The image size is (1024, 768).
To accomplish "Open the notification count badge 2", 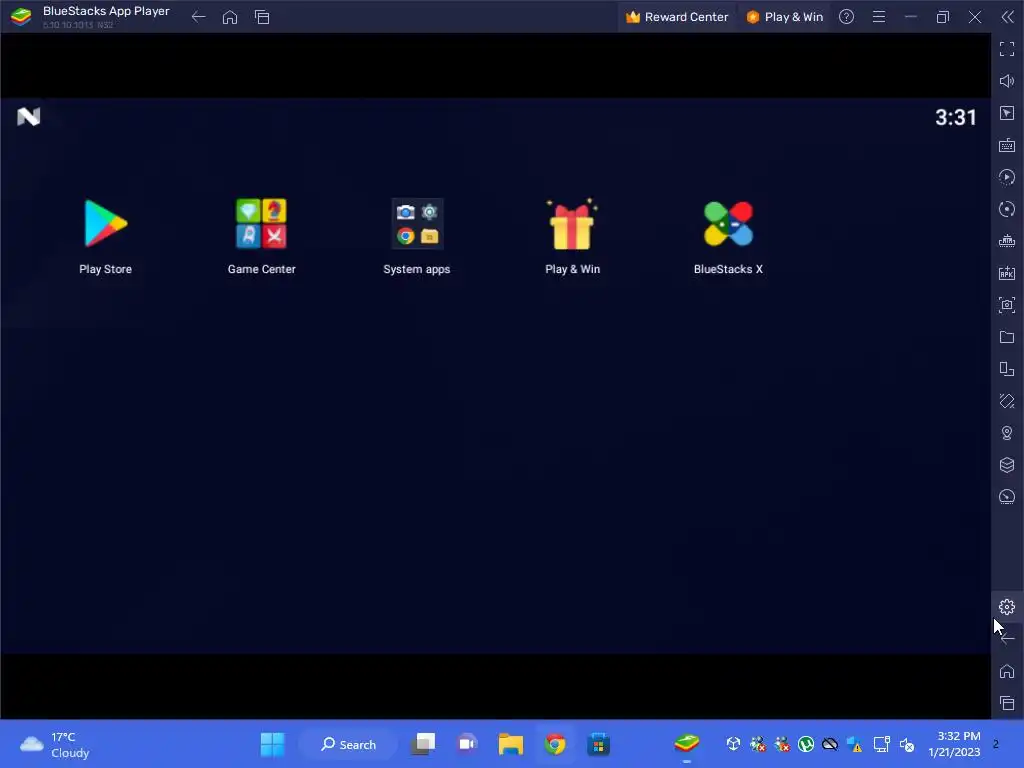I will coord(996,744).
